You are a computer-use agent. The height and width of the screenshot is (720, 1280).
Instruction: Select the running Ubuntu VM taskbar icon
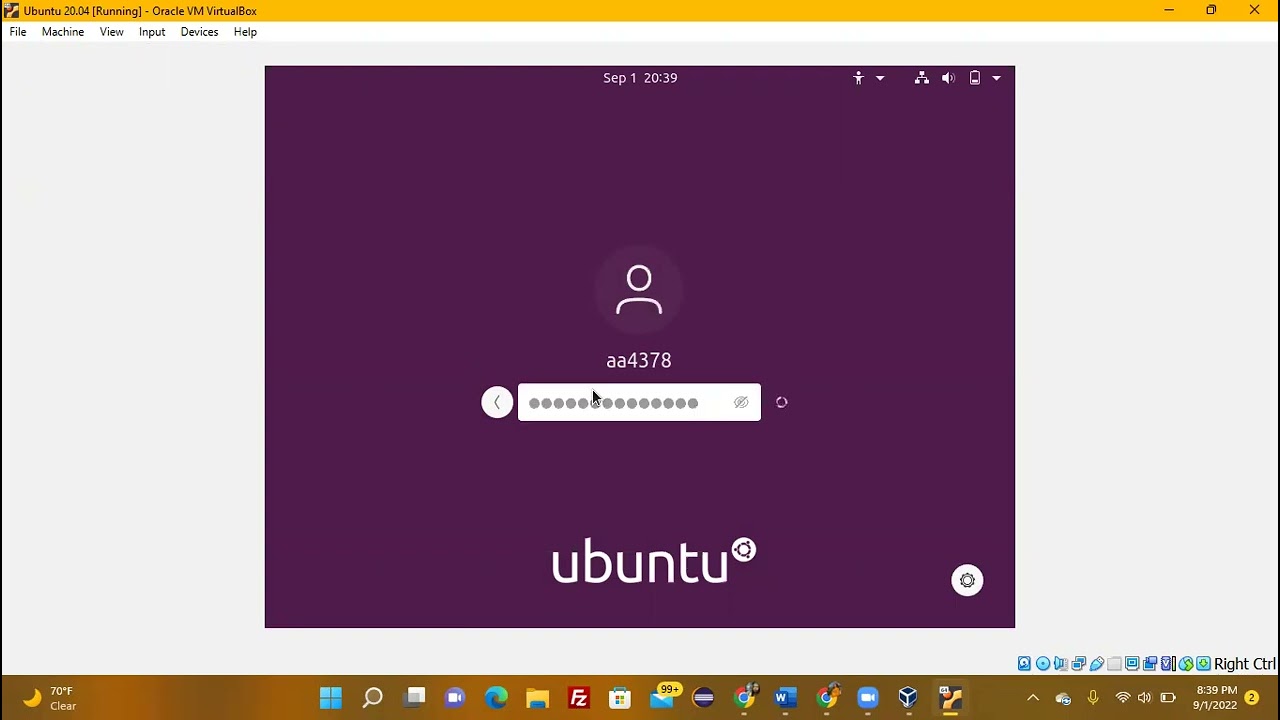[x=950, y=697]
